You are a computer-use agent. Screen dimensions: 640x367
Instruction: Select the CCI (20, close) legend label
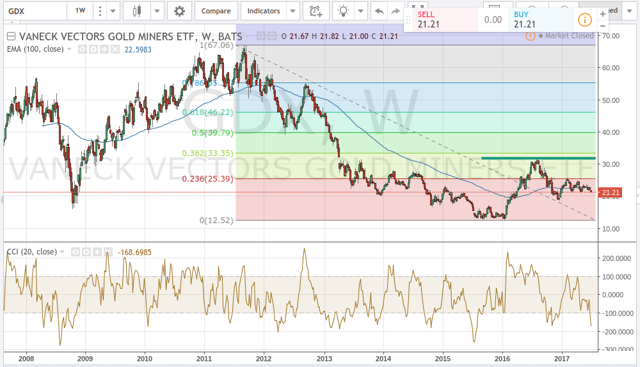[x=32, y=252]
